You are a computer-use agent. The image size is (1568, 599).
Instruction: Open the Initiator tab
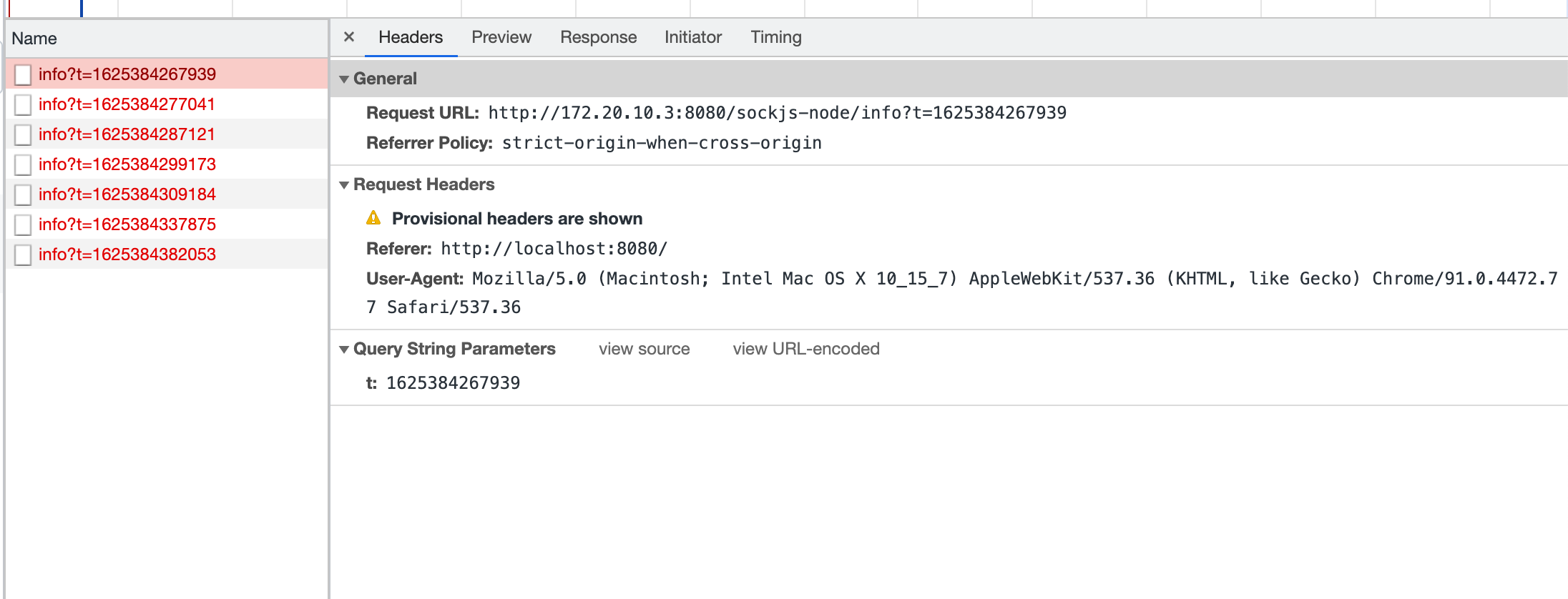(x=692, y=37)
